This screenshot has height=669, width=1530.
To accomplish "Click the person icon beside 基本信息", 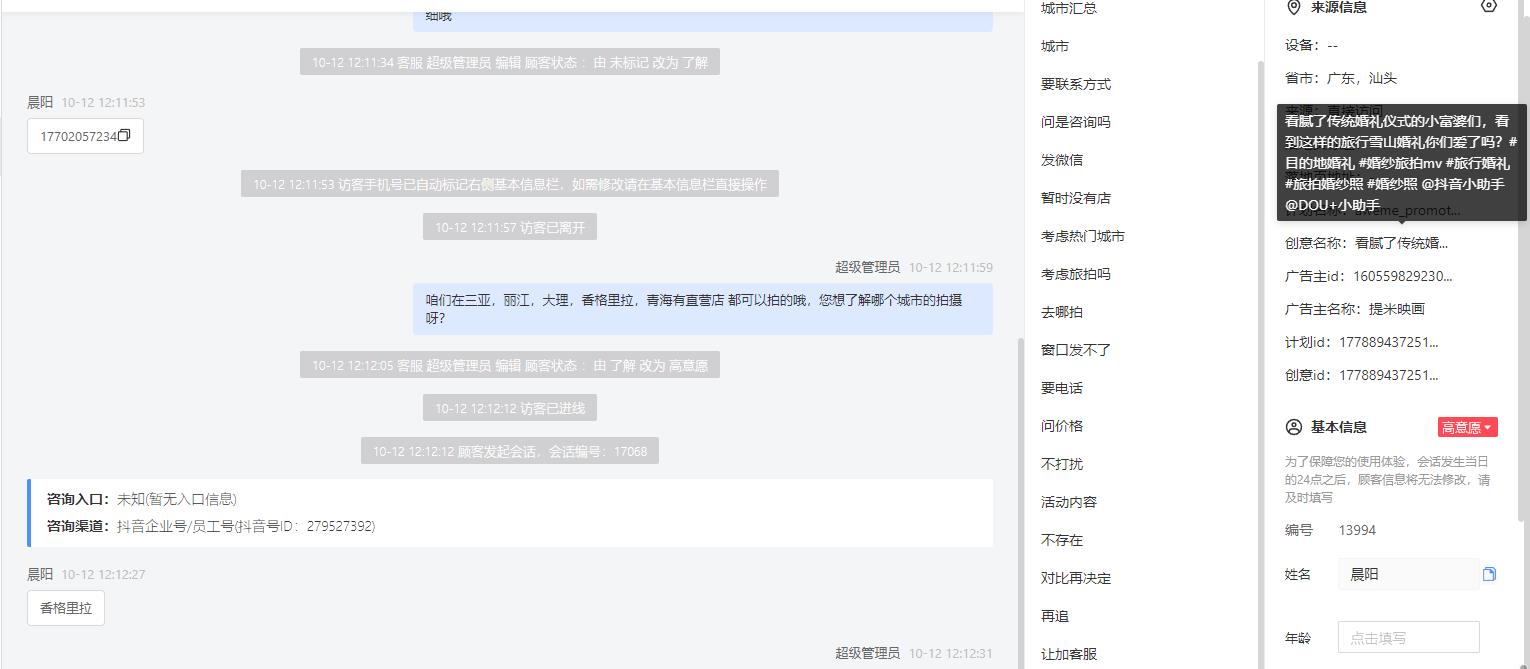I will (1293, 427).
